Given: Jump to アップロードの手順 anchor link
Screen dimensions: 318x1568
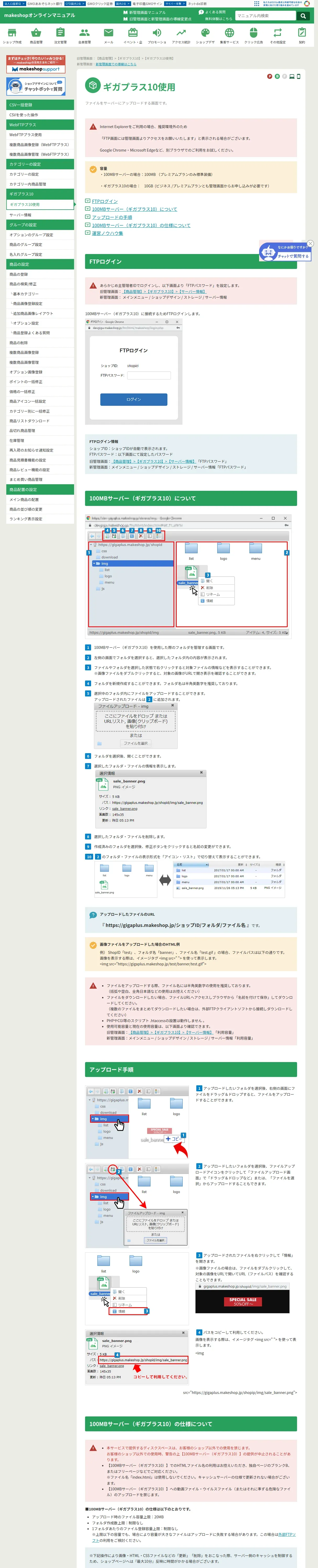Looking at the screenshot, I should [x=112, y=217].
